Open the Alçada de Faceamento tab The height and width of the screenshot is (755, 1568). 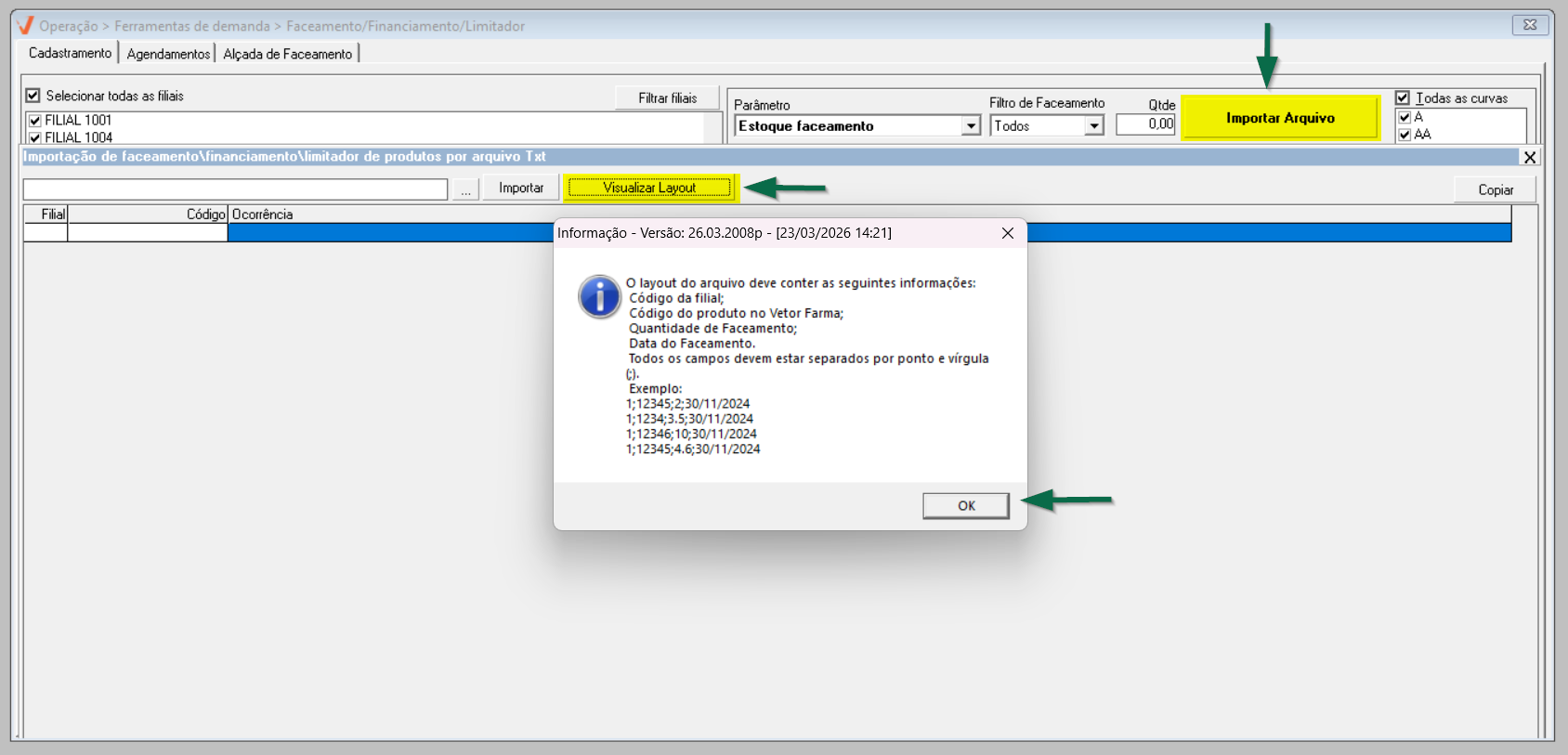pos(288,54)
